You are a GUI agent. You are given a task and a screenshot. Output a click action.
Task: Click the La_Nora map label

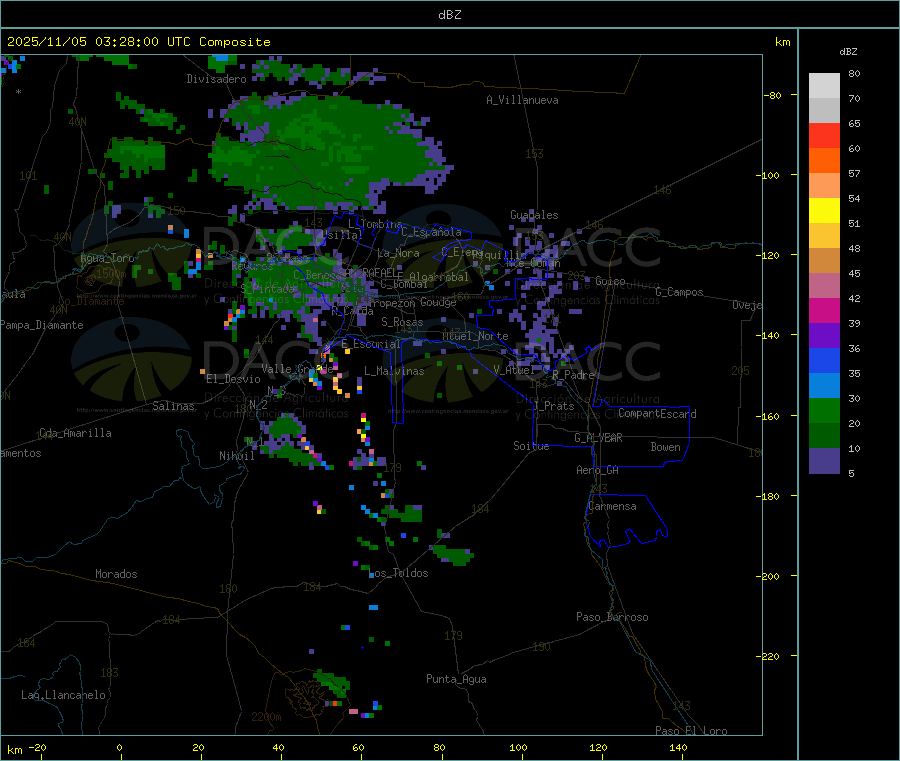point(398,253)
